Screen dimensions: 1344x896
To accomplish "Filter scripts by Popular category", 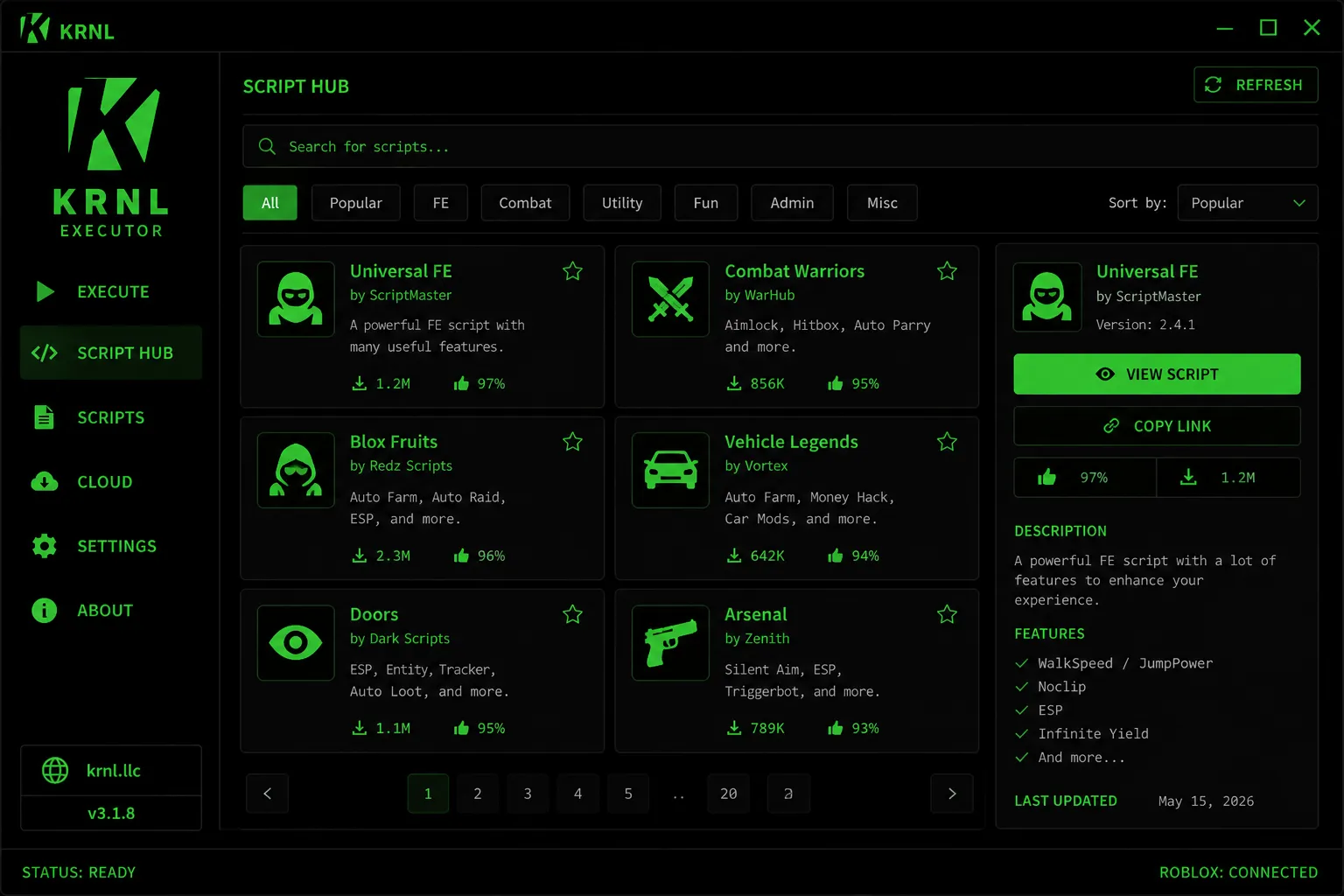I will [356, 203].
